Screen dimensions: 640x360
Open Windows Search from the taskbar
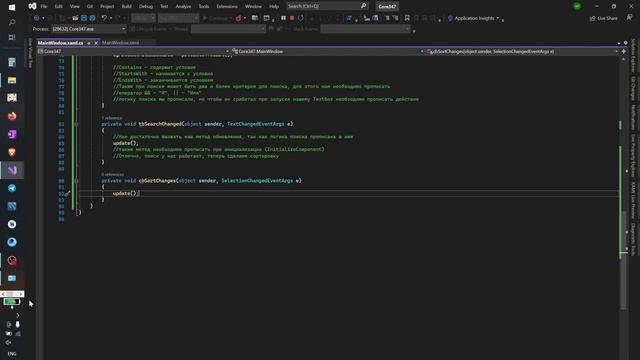pyautogui.click(x=12, y=22)
